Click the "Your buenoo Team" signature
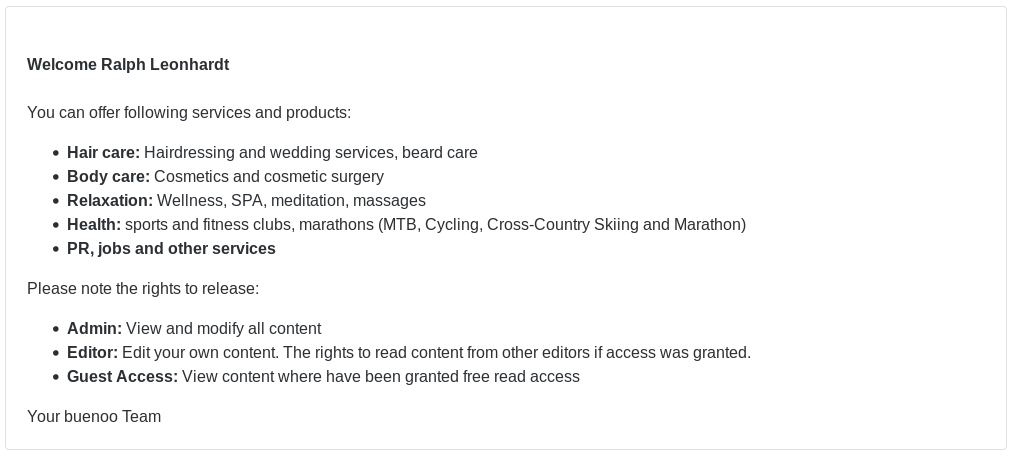1013x456 pixels. point(94,417)
